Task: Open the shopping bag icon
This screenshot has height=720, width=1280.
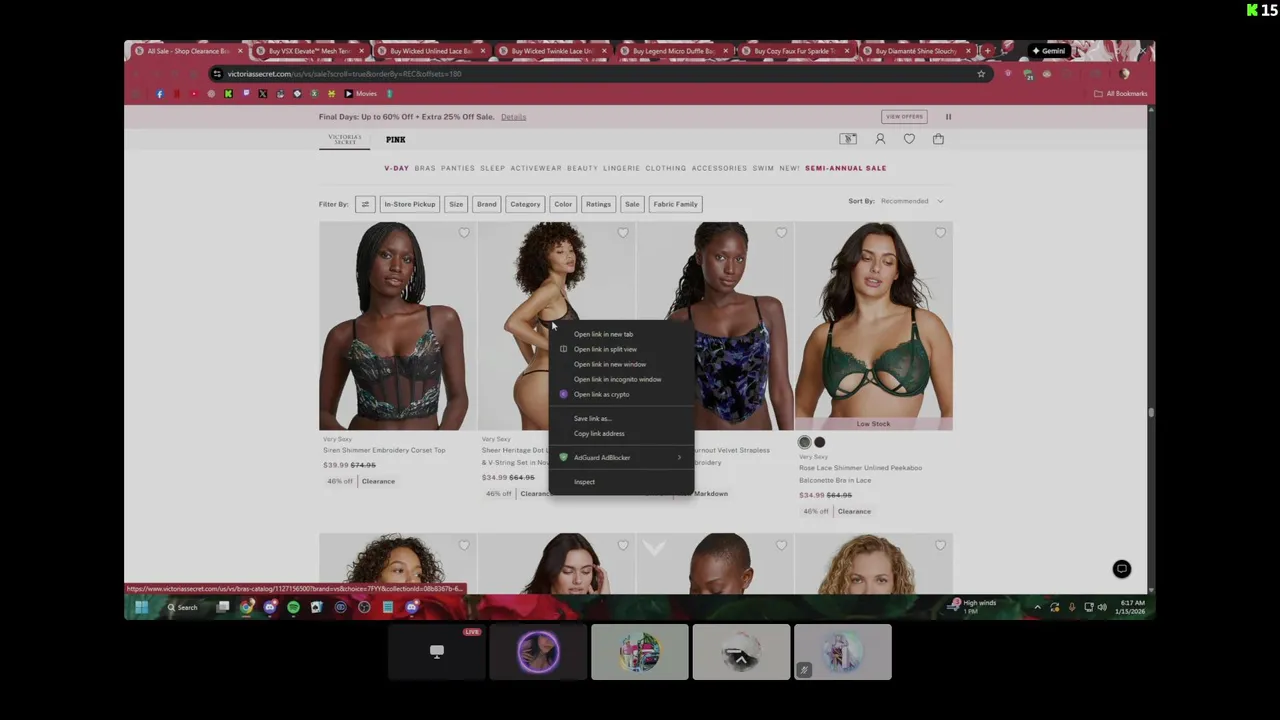Action: [x=938, y=139]
